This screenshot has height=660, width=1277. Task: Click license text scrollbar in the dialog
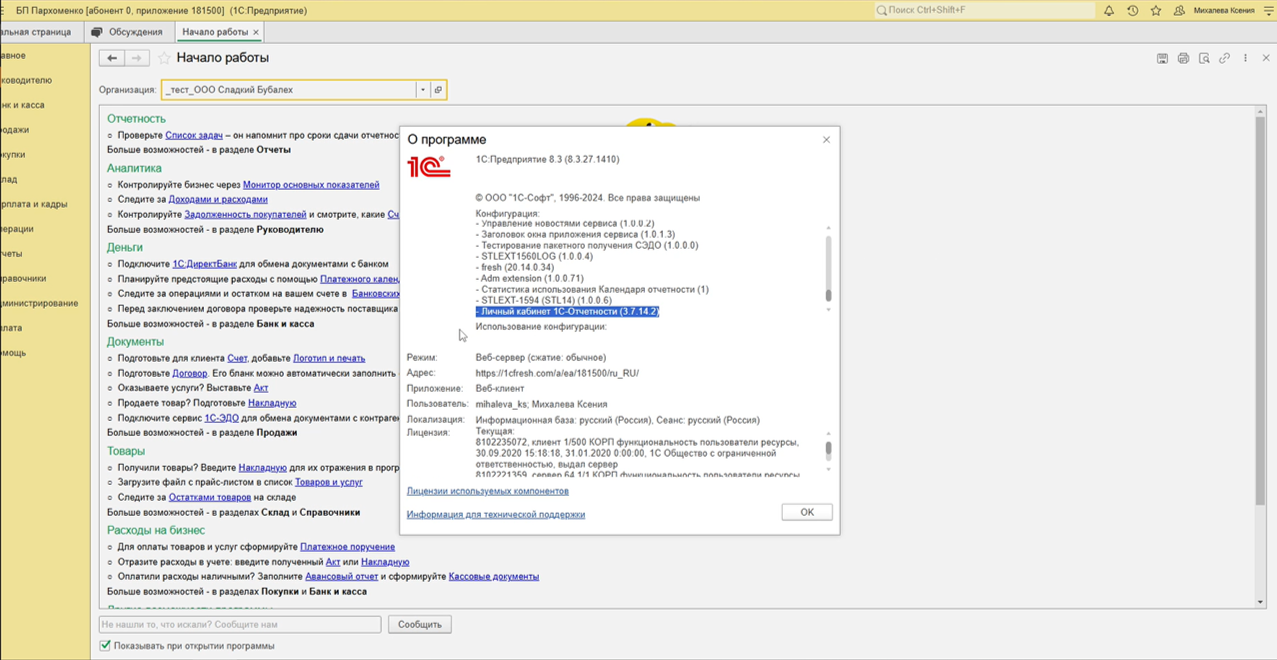pos(828,452)
